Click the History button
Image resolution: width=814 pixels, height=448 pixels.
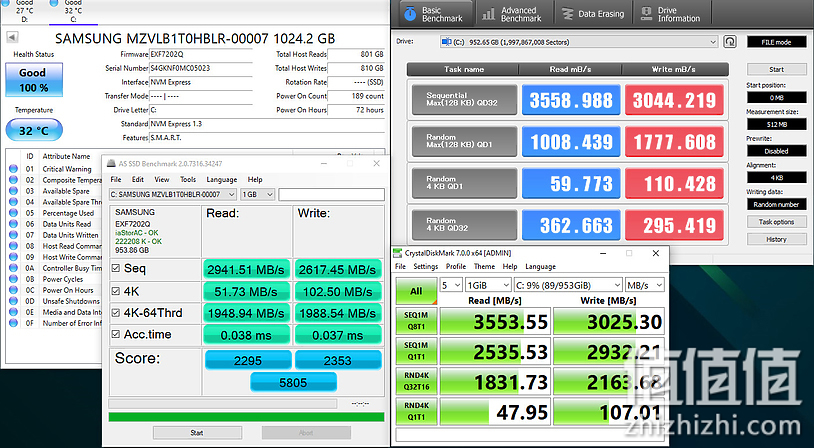click(777, 239)
